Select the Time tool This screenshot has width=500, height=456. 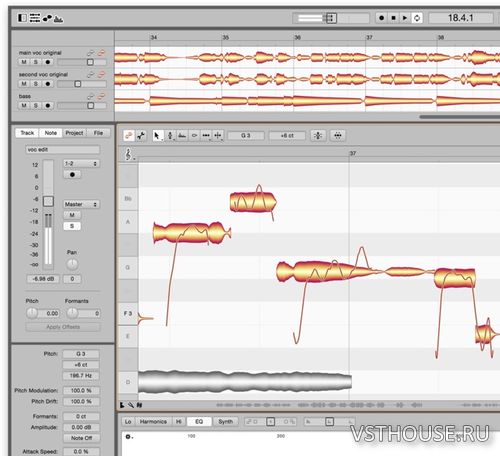pyautogui.click(x=206, y=135)
